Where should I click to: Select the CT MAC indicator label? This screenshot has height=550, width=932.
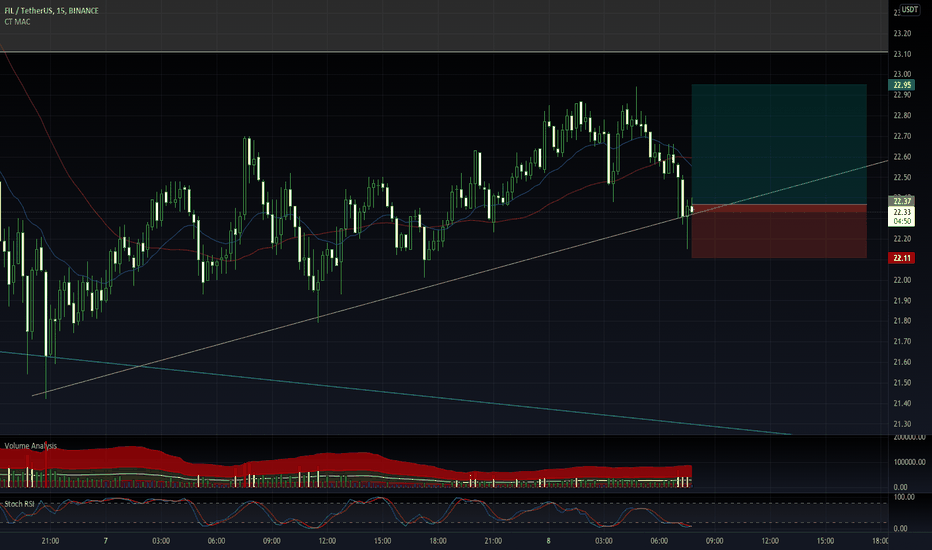(x=17, y=21)
